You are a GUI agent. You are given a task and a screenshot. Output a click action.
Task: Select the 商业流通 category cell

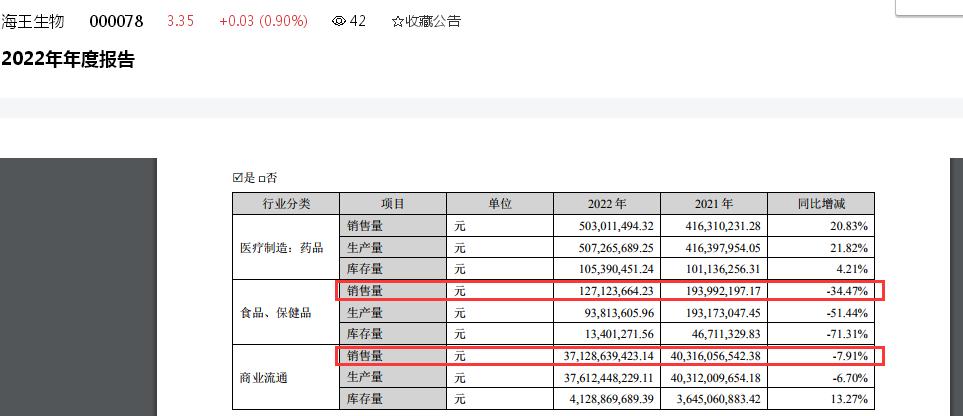(286, 378)
